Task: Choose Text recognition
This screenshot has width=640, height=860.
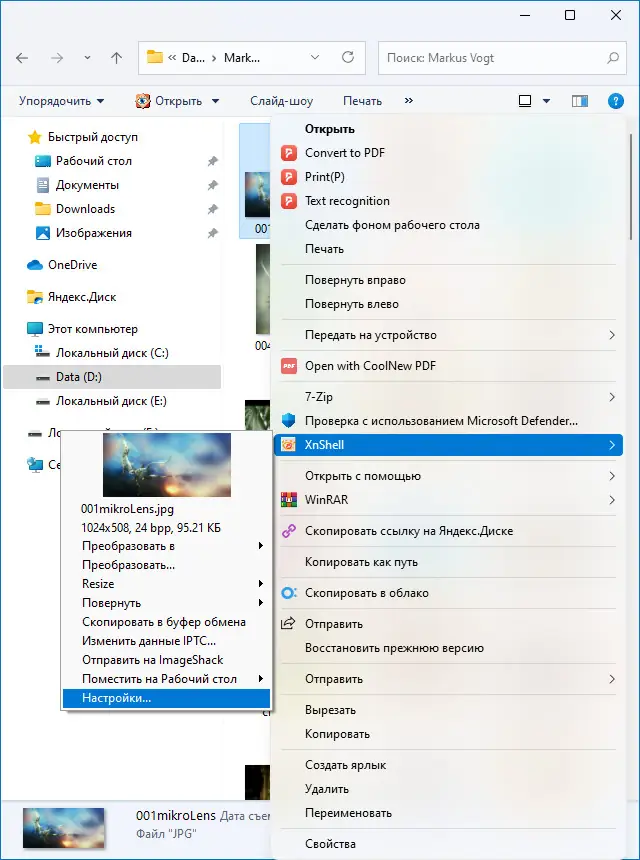Action: tap(449, 201)
